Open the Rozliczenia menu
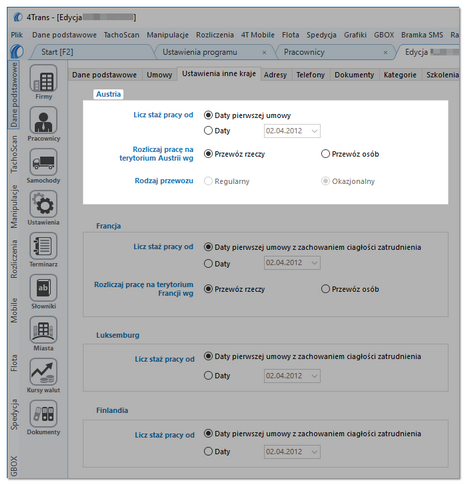This screenshot has height=485, width=466. point(215,35)
